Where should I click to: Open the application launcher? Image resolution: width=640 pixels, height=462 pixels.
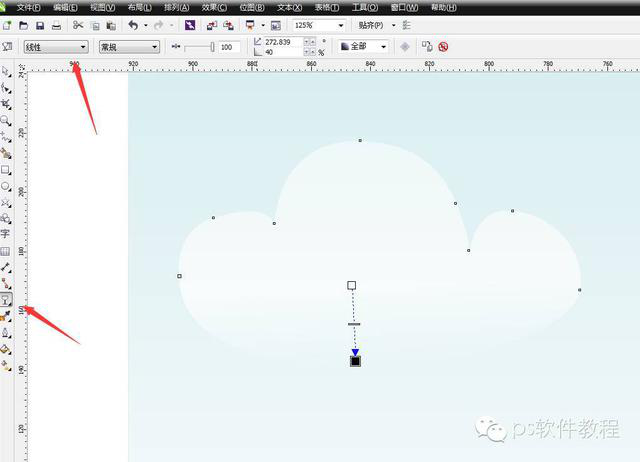[250, 25]
